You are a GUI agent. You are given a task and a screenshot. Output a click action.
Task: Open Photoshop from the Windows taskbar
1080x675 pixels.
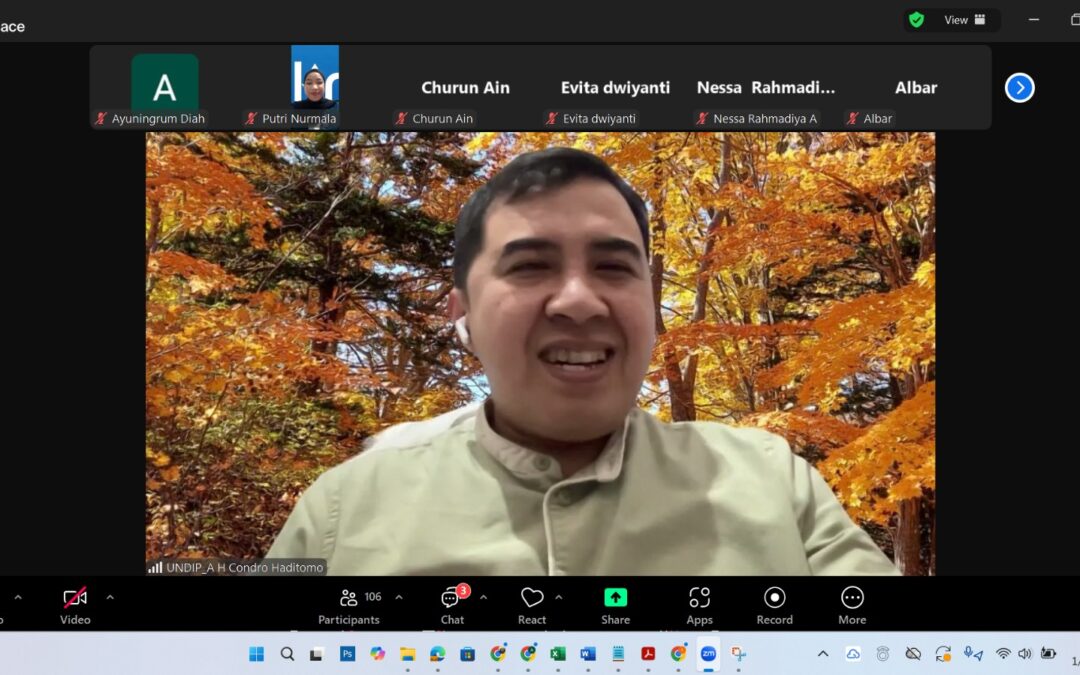(347, 654)
